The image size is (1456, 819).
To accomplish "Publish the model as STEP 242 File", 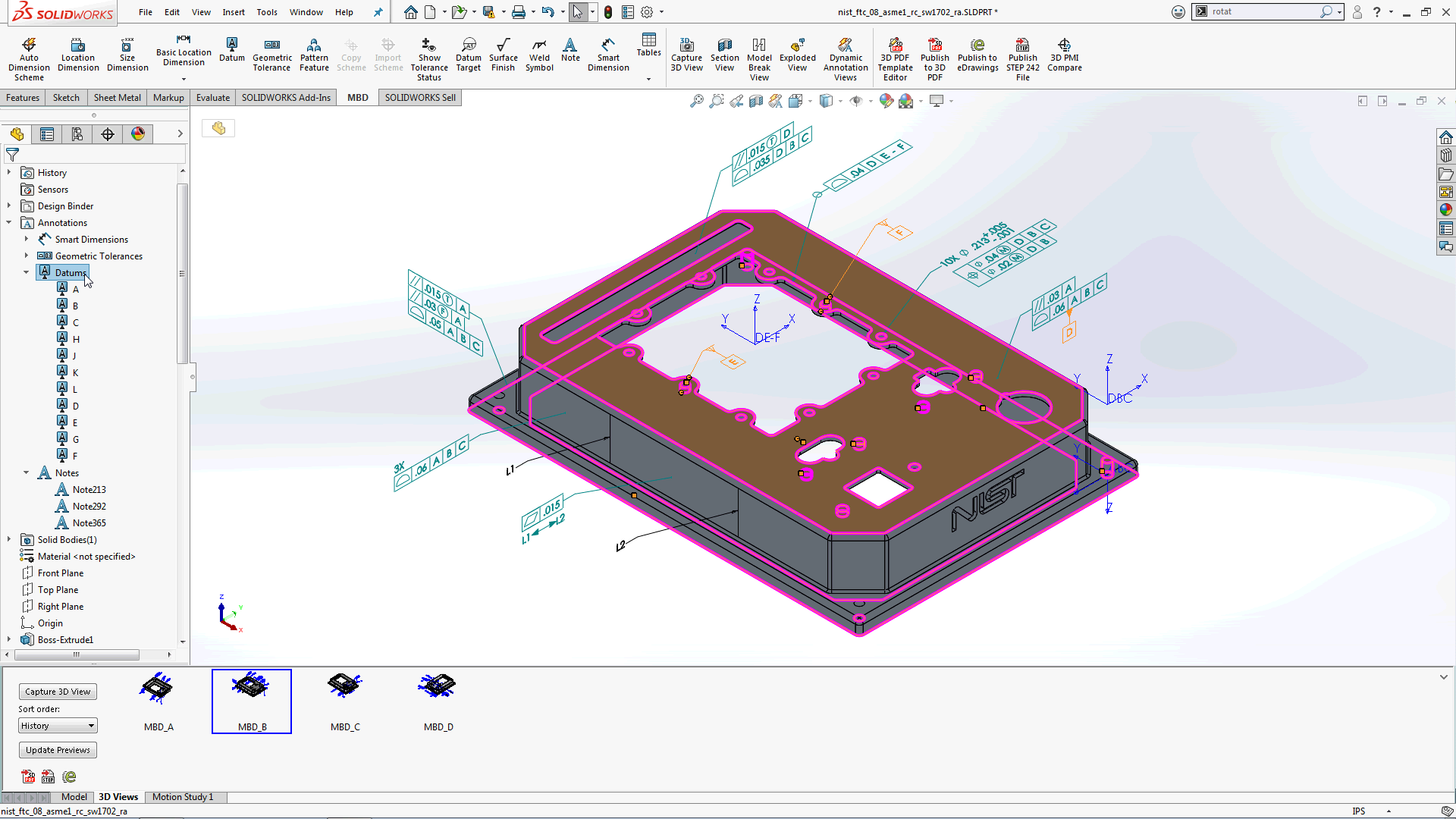I will [1022, 57].
